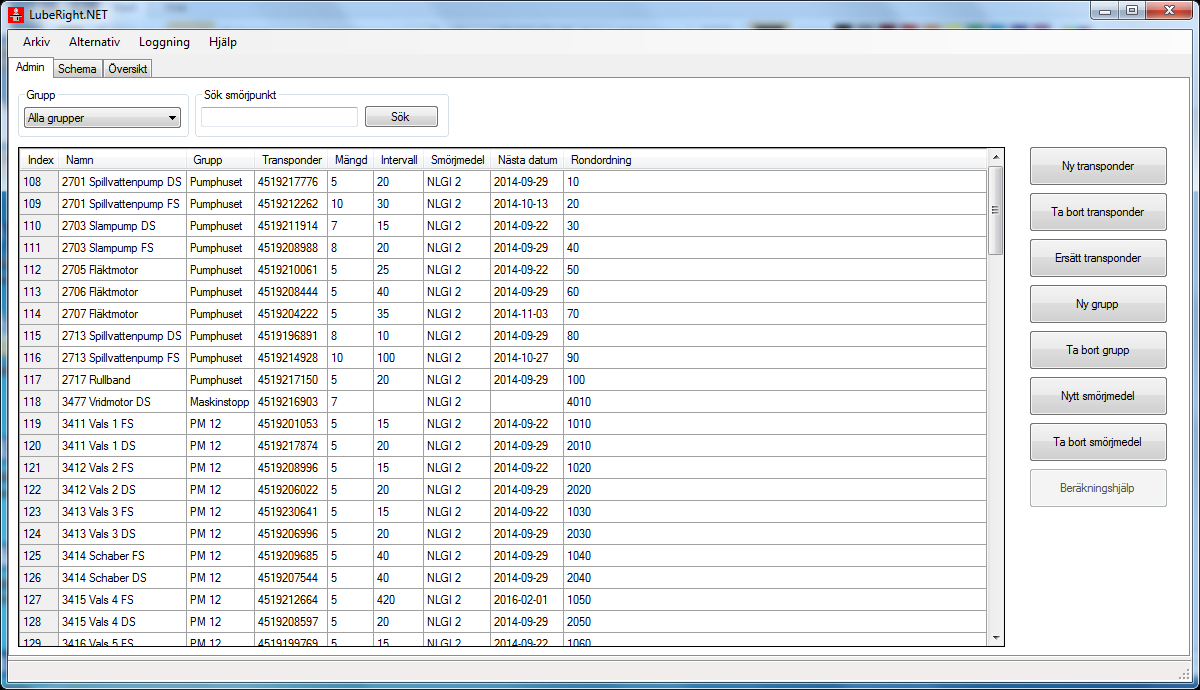Image resolution: width=1200 pixels, height=690 pixels.
Task: Click the Ny grupp button
Action: point(1098,304)
